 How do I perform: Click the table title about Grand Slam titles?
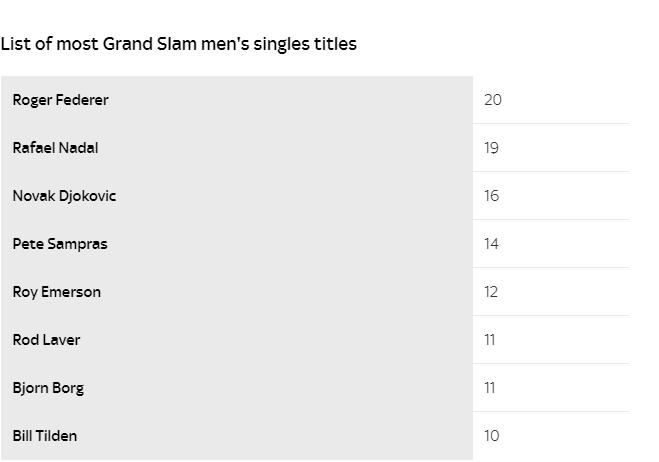pos(179,44)
